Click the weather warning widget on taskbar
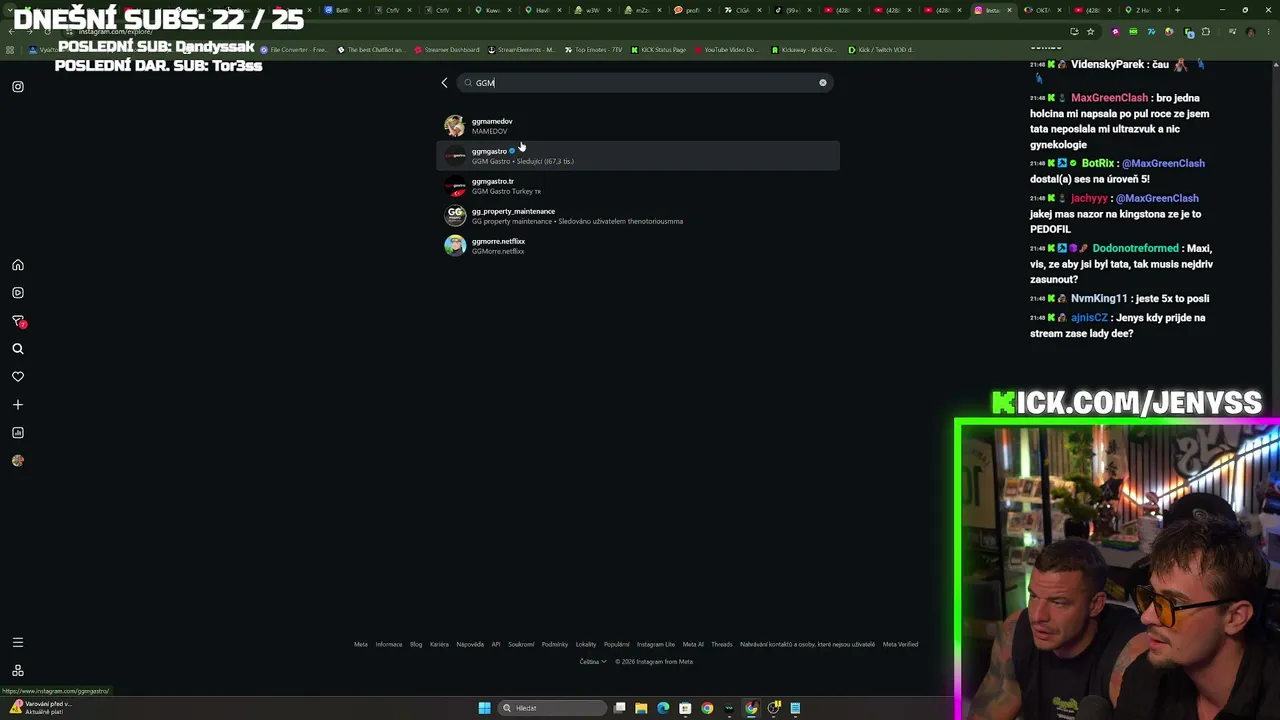 tap(42, 707)
